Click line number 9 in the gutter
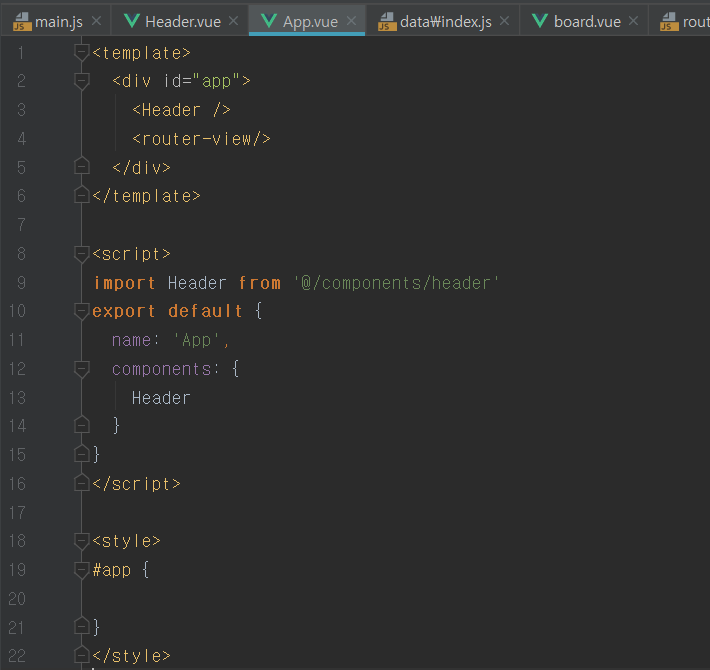 pos(21,282)
